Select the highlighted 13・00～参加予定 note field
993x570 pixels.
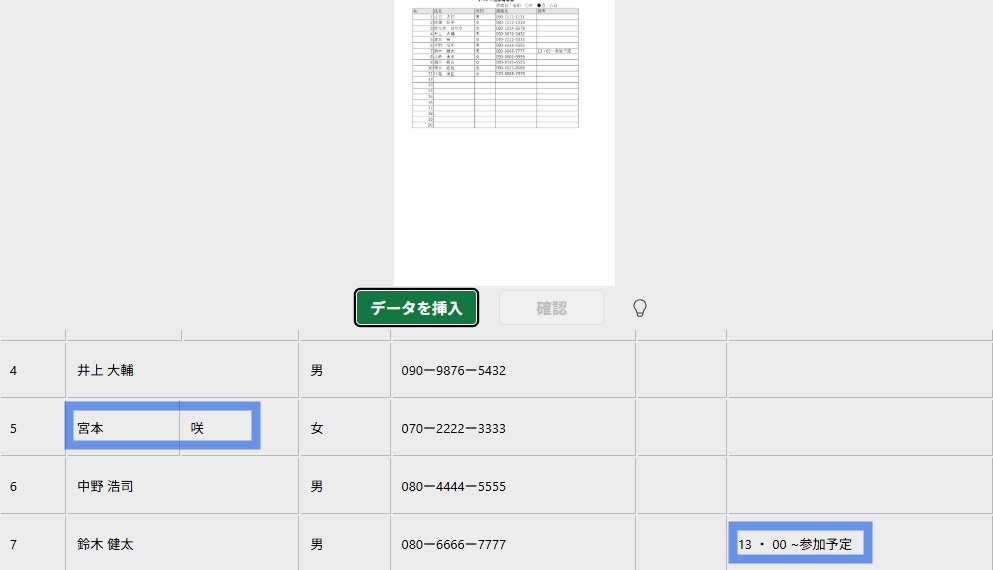point(799,544)
